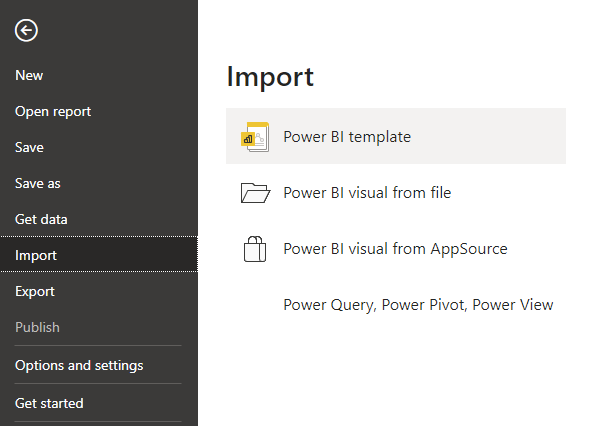
Task: Click the Import page heading
Action: (270, 77)
